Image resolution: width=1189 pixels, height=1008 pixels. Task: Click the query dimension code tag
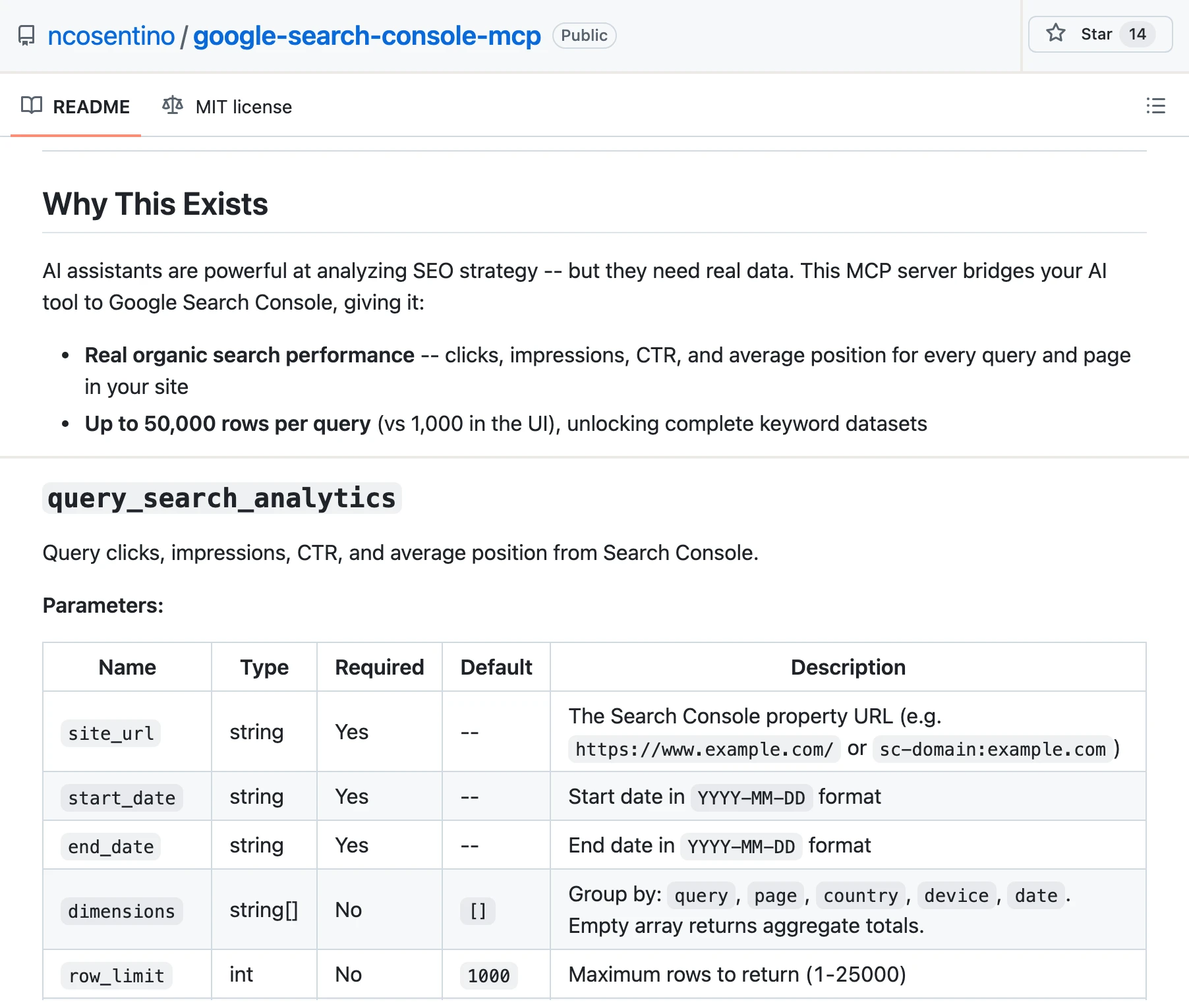click(x=701, y=895)
